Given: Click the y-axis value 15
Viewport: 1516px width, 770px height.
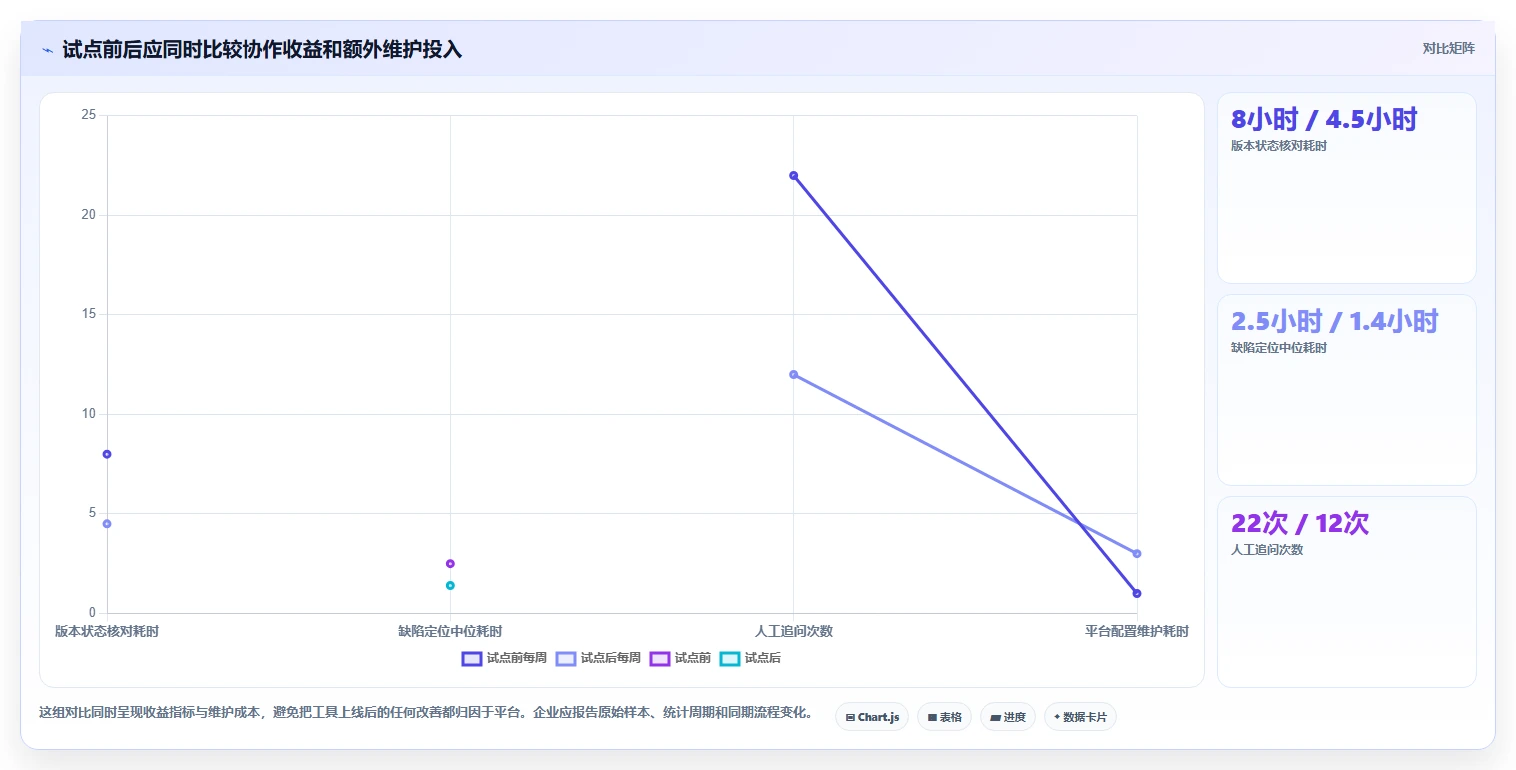Looking at the screenshot, I should 88,314.
